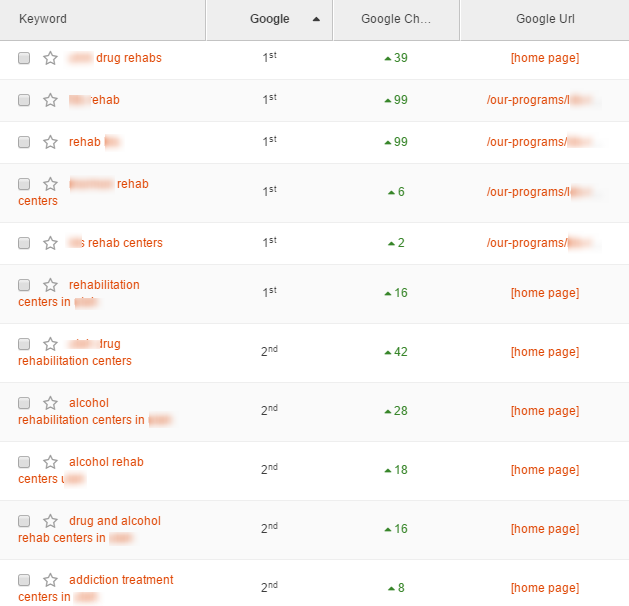This screenshot has height=606, width=629.
Task: Open [home page] URL in change 42 row
Action: coord(545,352)
